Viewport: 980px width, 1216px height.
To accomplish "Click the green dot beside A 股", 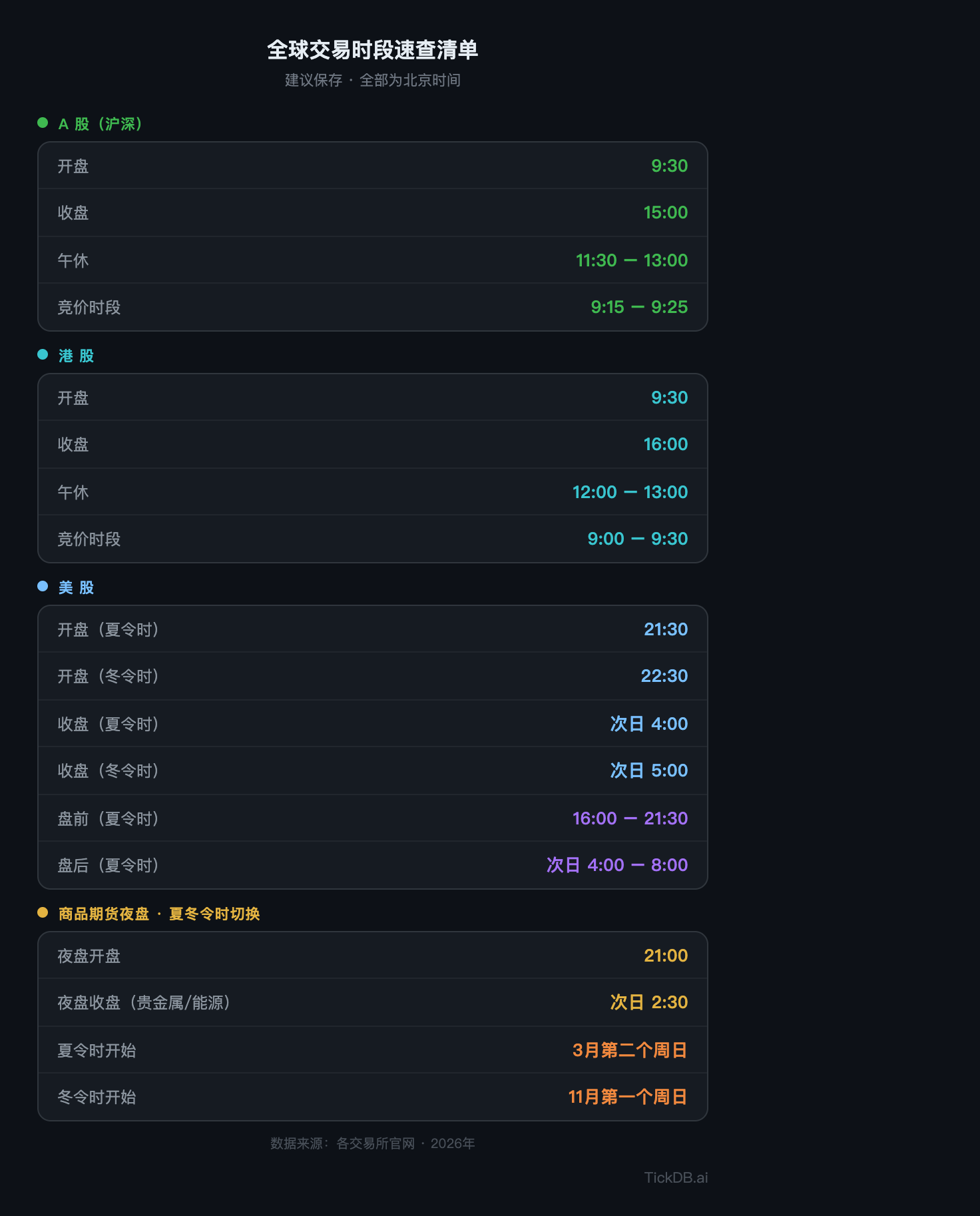I will (x=43, y=123).
